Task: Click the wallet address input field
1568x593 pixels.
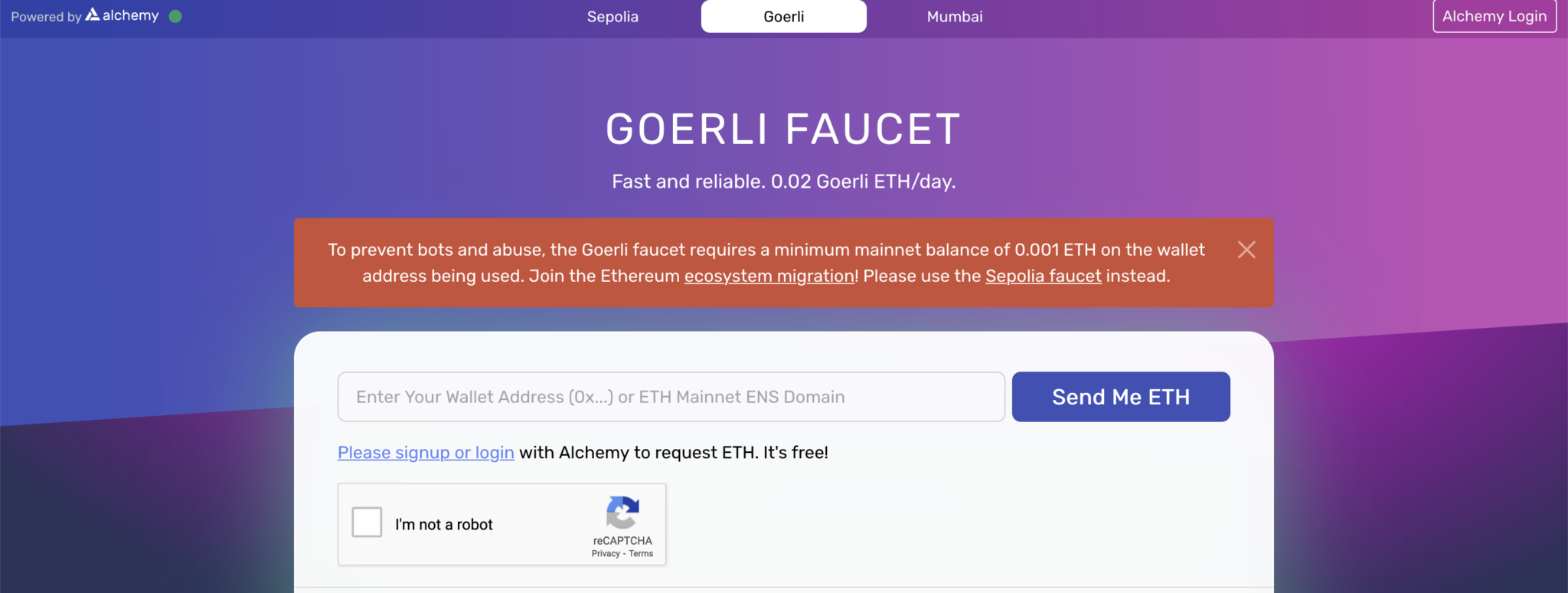Action: tap(671, 397)
